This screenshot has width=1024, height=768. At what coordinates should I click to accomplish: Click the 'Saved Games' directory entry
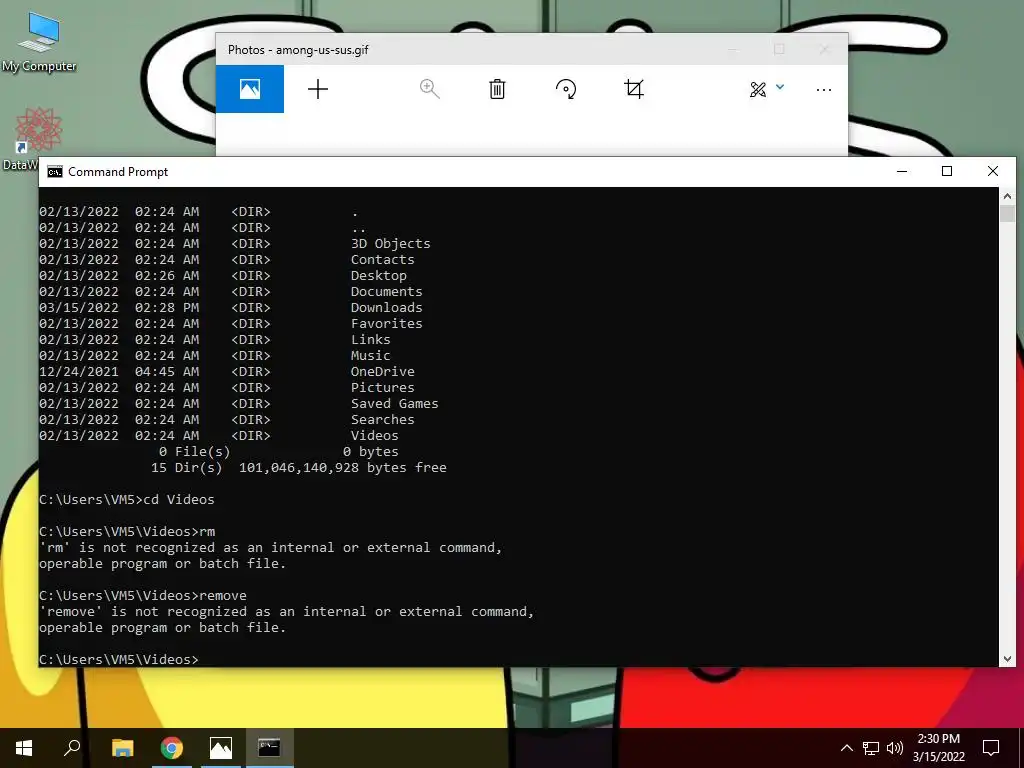coord(394,404)
